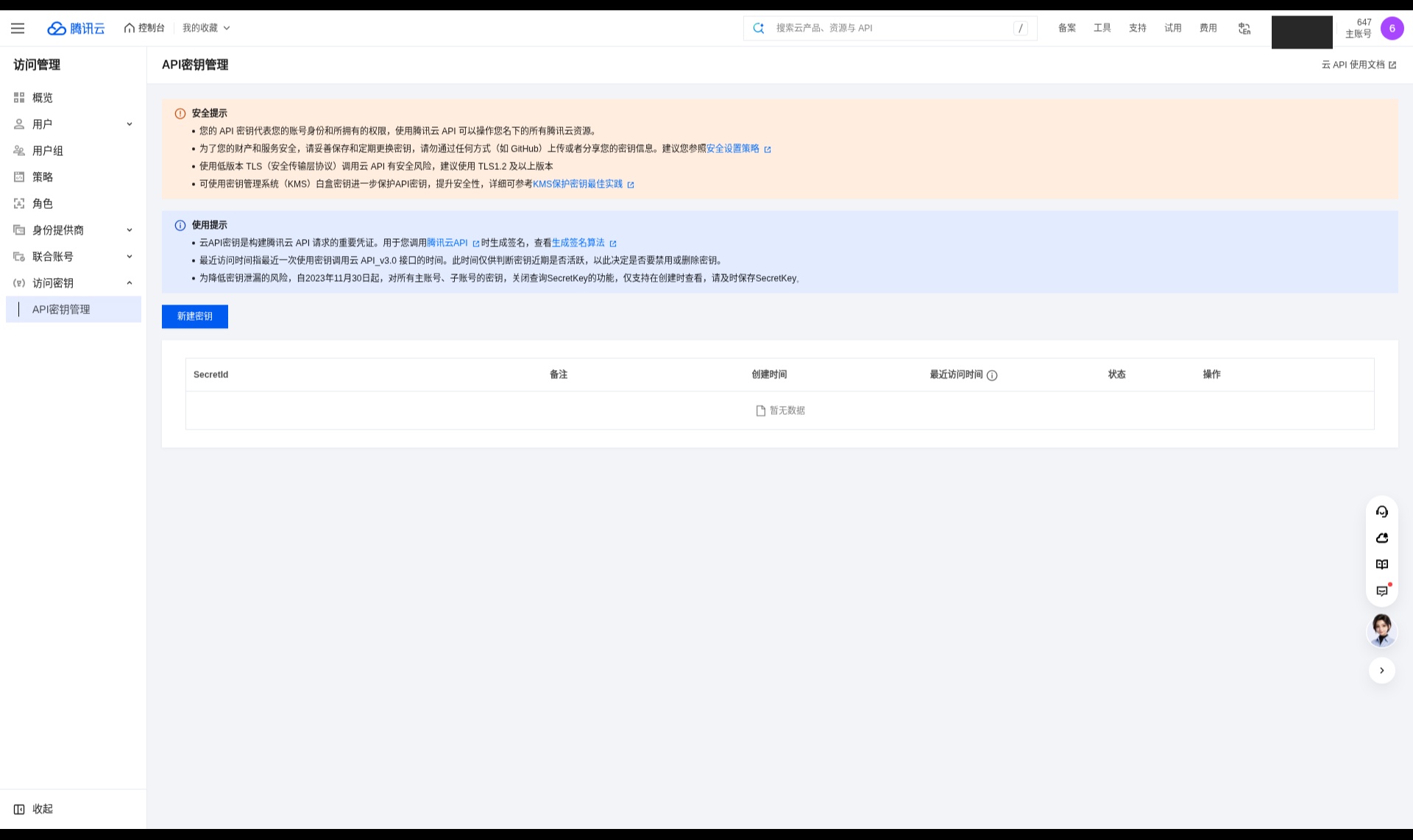Open 备案 in top navigation
Screen dimensions: 1413x840
click(1067, 28)
